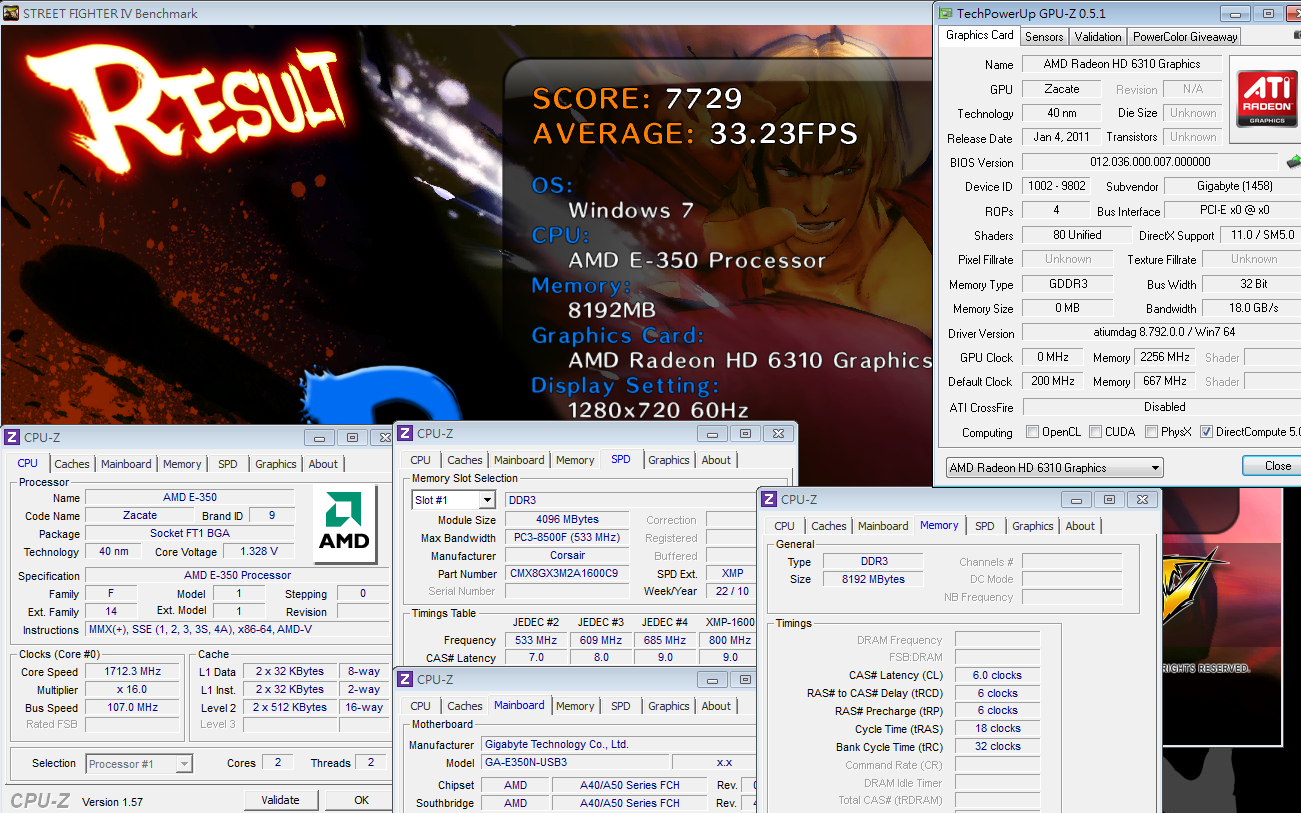Screen dimensions: 1301x813
Task: Click the GPU-Z Device ID value 1002 - 9802
Action: [1056, 186]
